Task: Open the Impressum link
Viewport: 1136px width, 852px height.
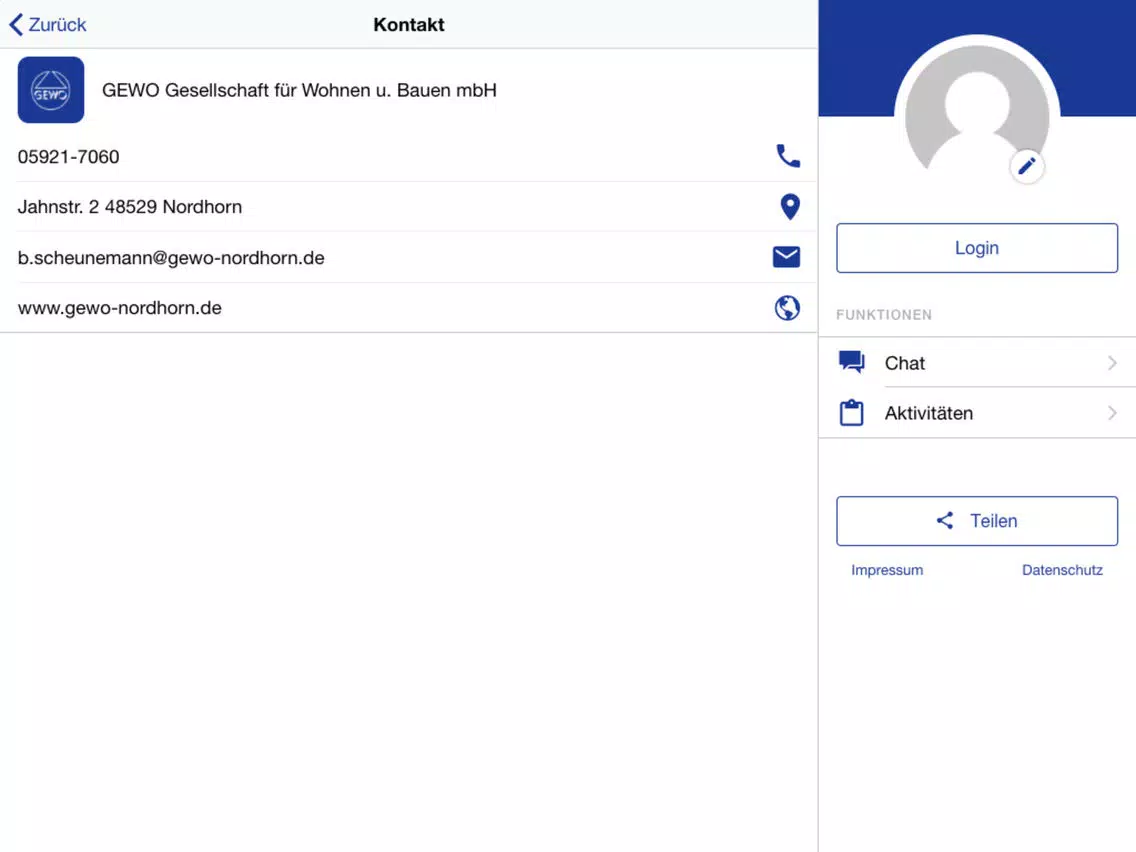Action: [887, 570]
